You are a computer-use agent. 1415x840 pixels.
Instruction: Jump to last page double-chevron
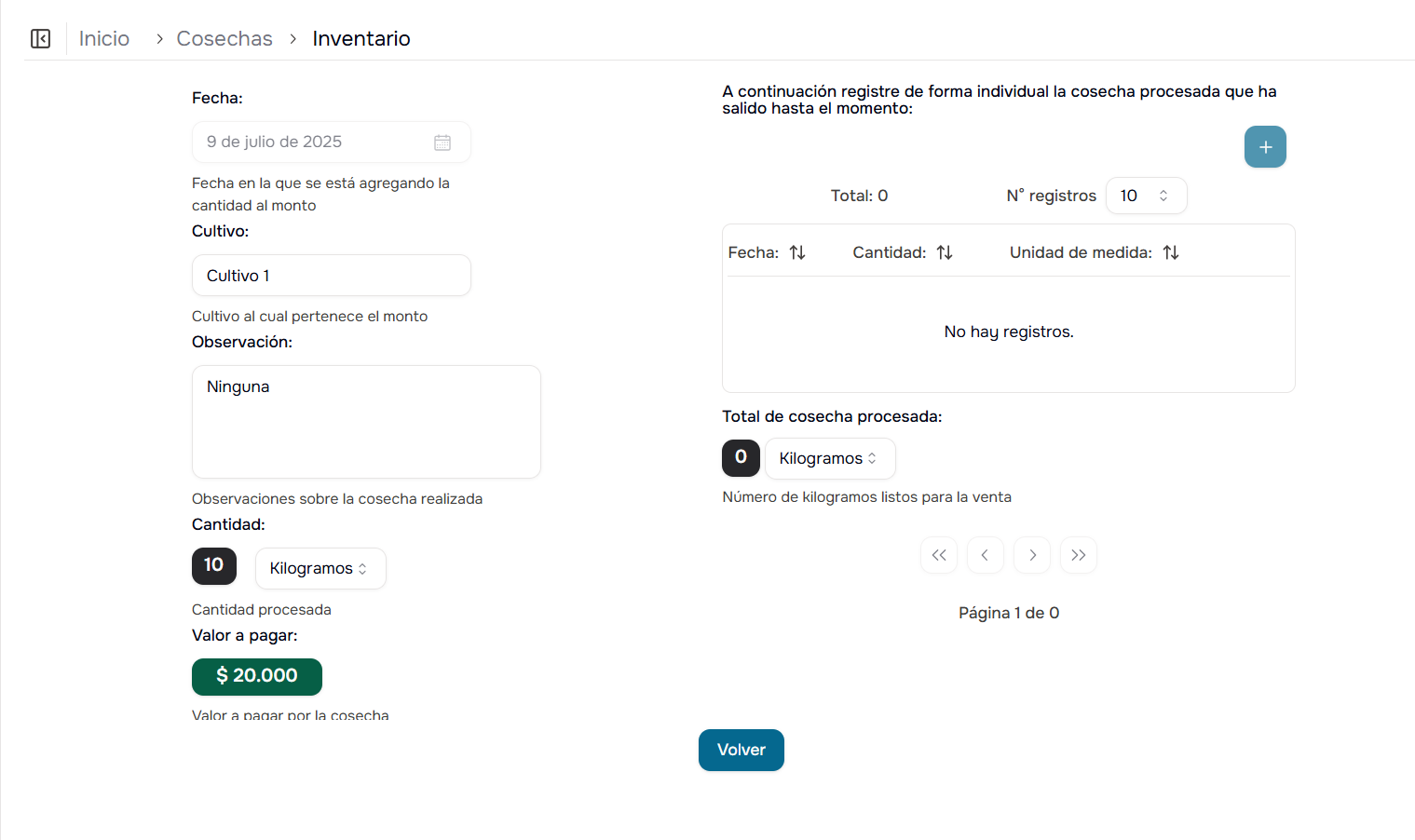pos(1078,555)
